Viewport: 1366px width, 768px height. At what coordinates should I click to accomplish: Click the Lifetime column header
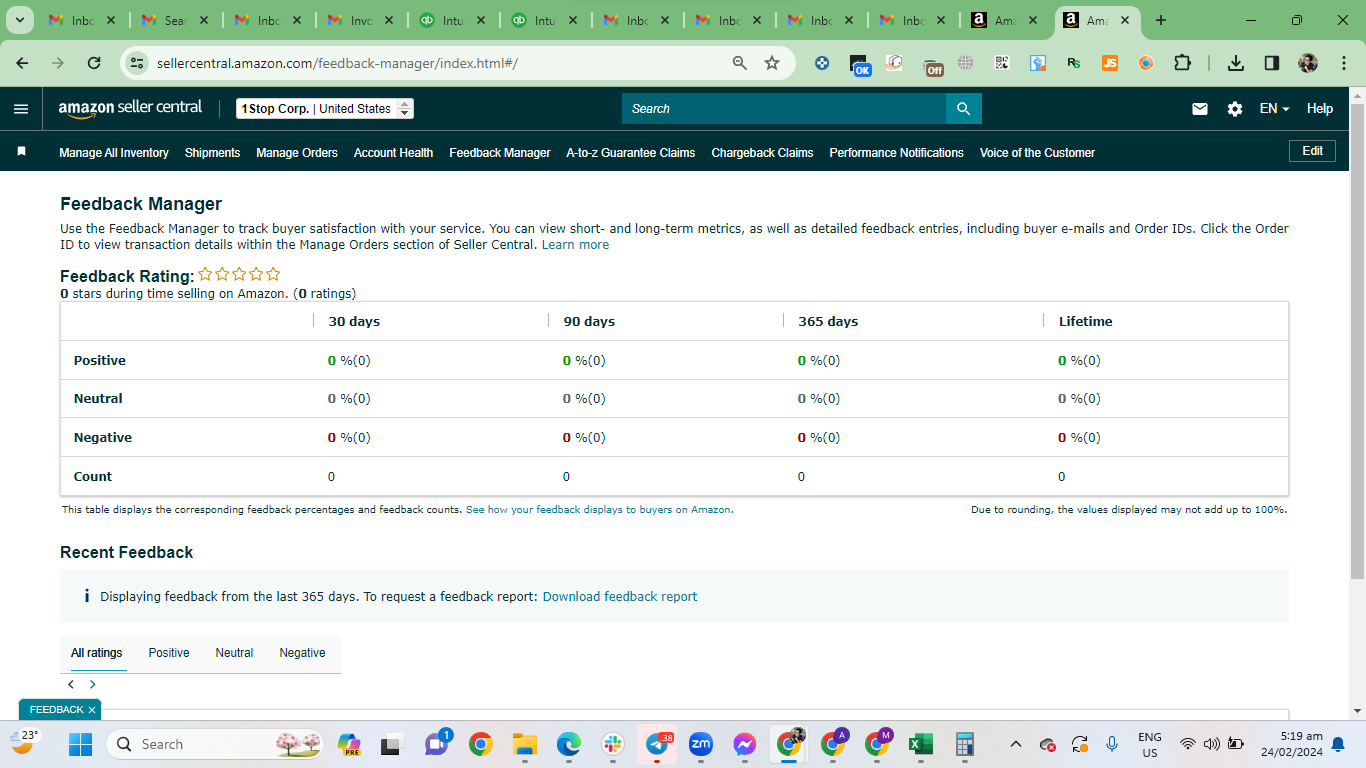tap(1085, 322)
